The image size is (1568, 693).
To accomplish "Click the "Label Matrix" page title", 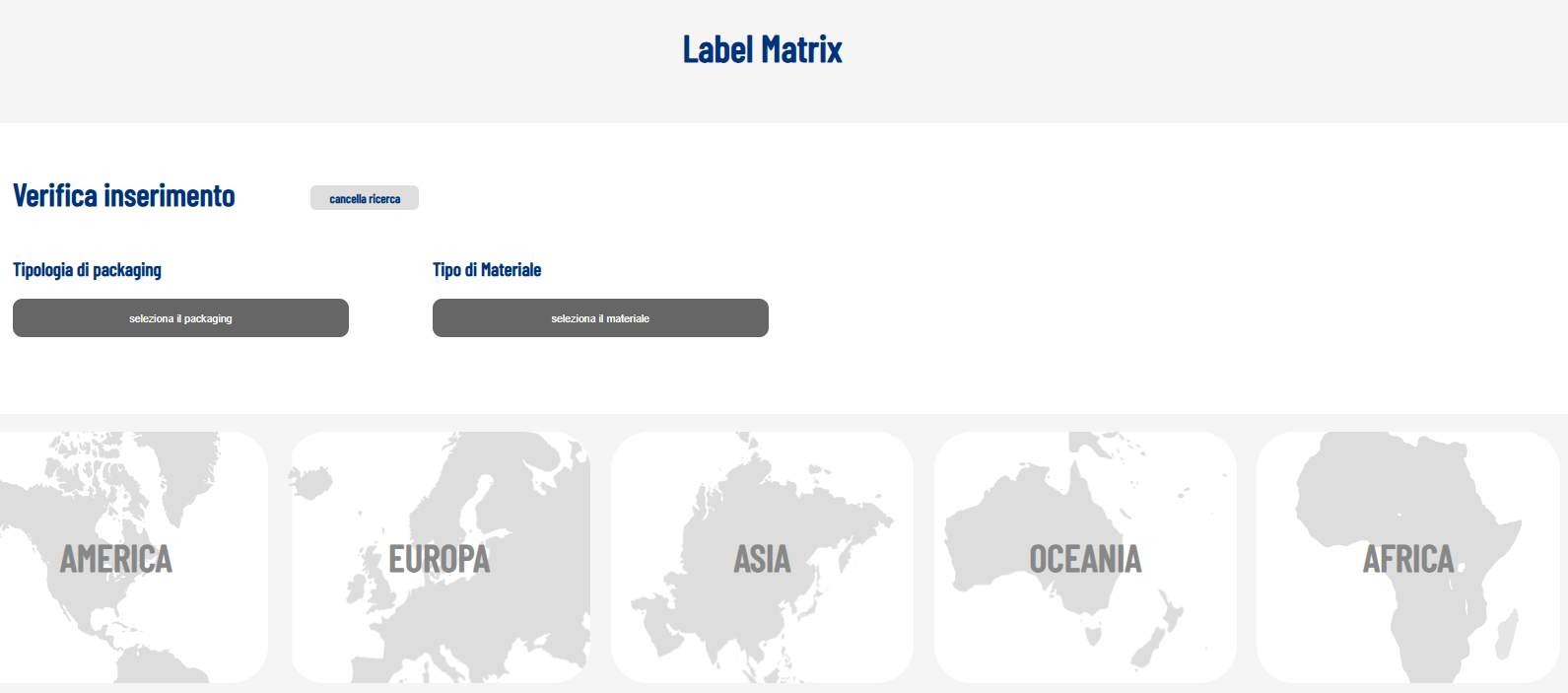I will click(762, 49).
